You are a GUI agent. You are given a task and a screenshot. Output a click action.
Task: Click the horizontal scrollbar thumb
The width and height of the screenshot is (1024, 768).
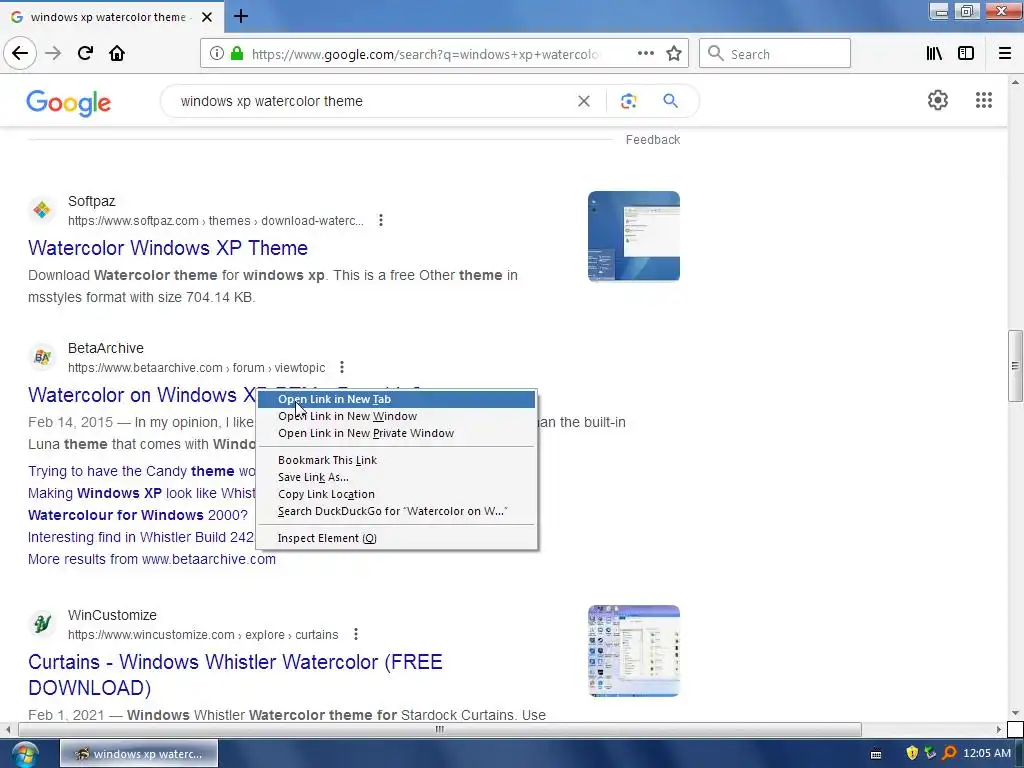click(x=440, y=729)
